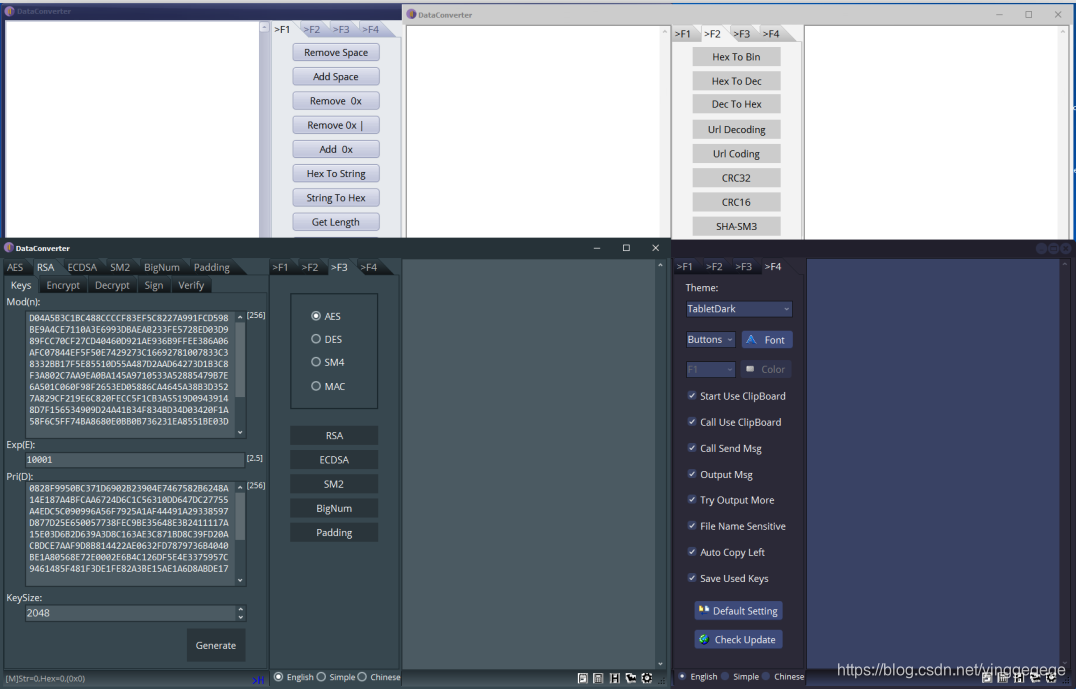Click the Pri(D) box scroll-up arrow
Viewport: 1076px width, 689px height.
pyautogui.click(x=240, y=487)
